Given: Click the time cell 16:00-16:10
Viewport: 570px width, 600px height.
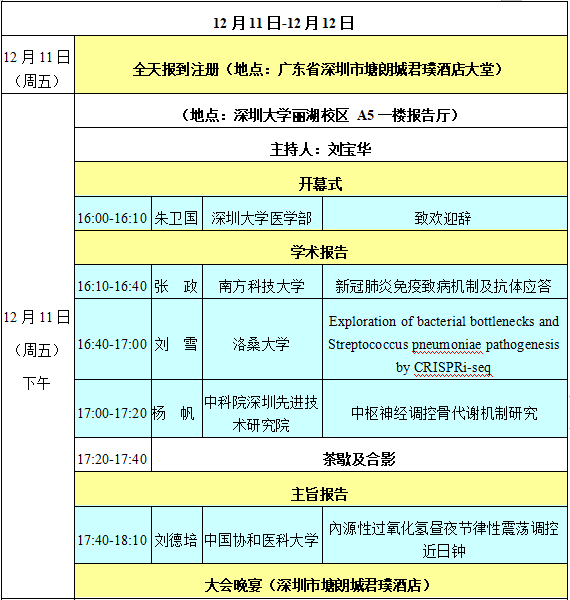Looking at the screenshot, I should [113, 214].
